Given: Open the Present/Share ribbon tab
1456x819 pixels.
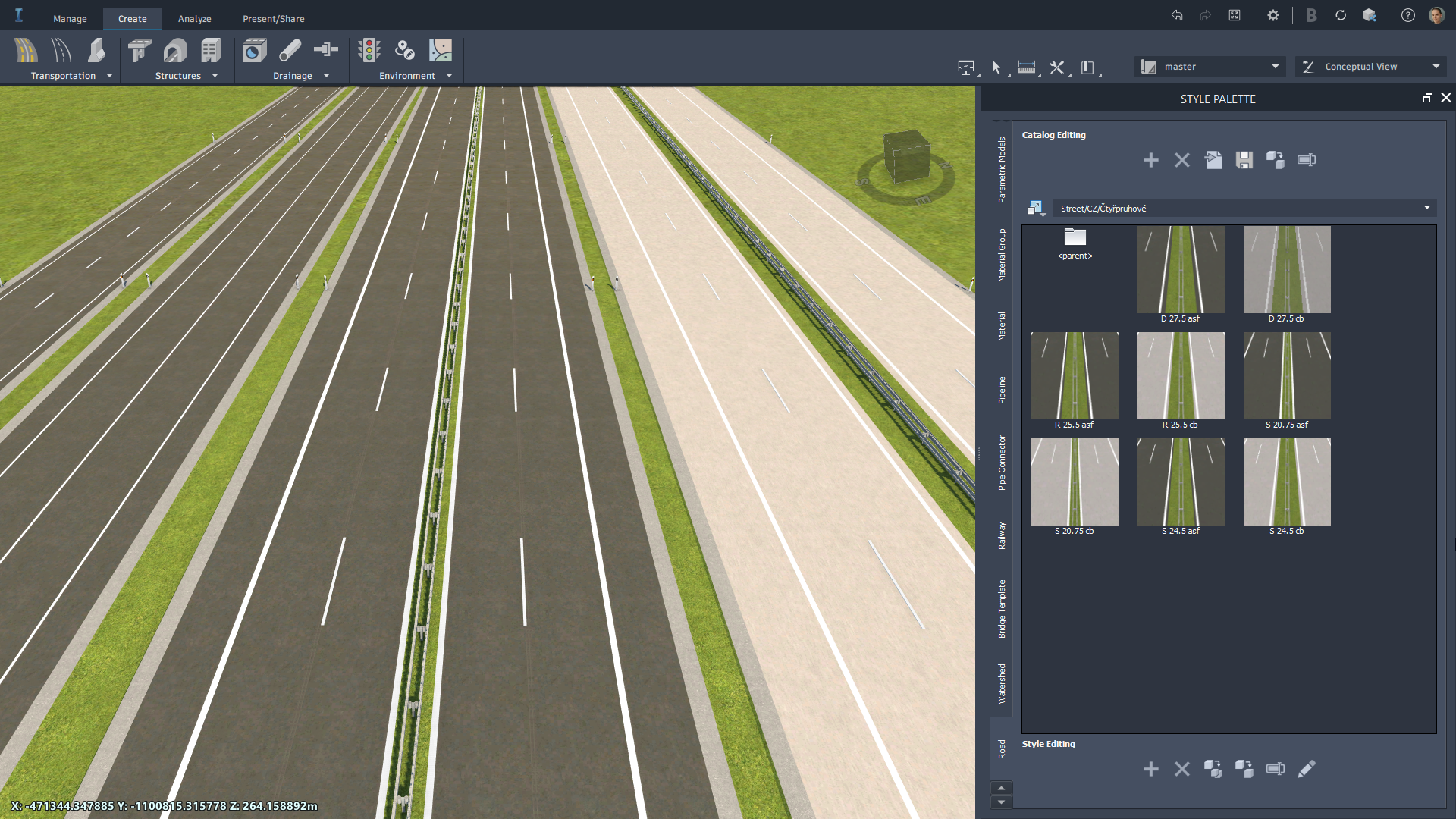Looking at the screenshot, I should [x=273, y=18].
